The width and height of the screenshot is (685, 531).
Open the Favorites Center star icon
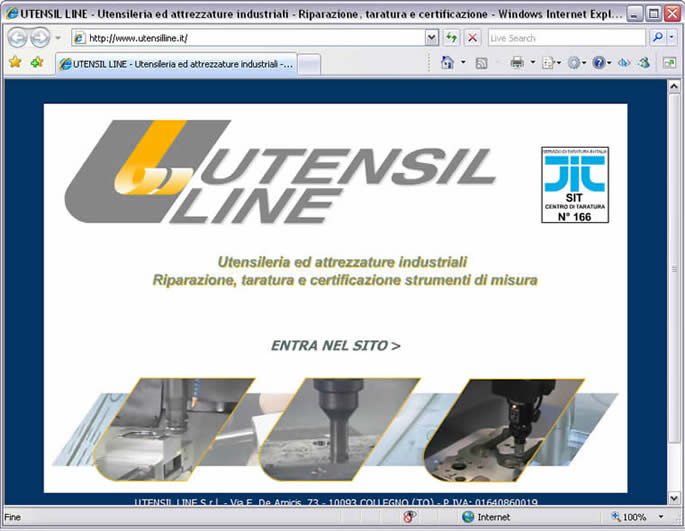[15, 62]
